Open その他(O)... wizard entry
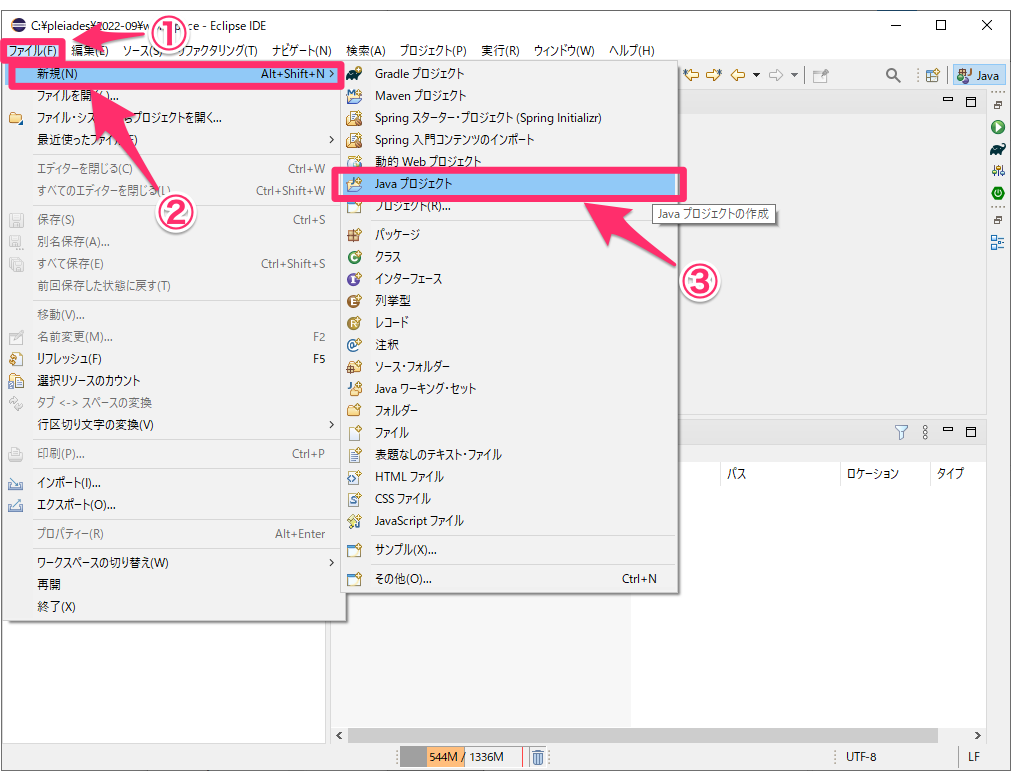1011x771 pixels. pos(509,579)
